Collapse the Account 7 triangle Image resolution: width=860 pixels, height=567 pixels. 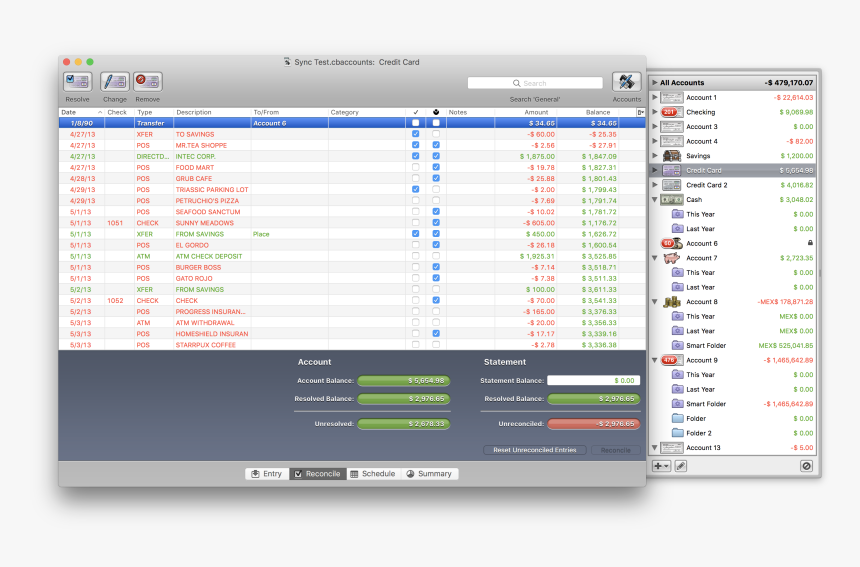tap(654, 258)
